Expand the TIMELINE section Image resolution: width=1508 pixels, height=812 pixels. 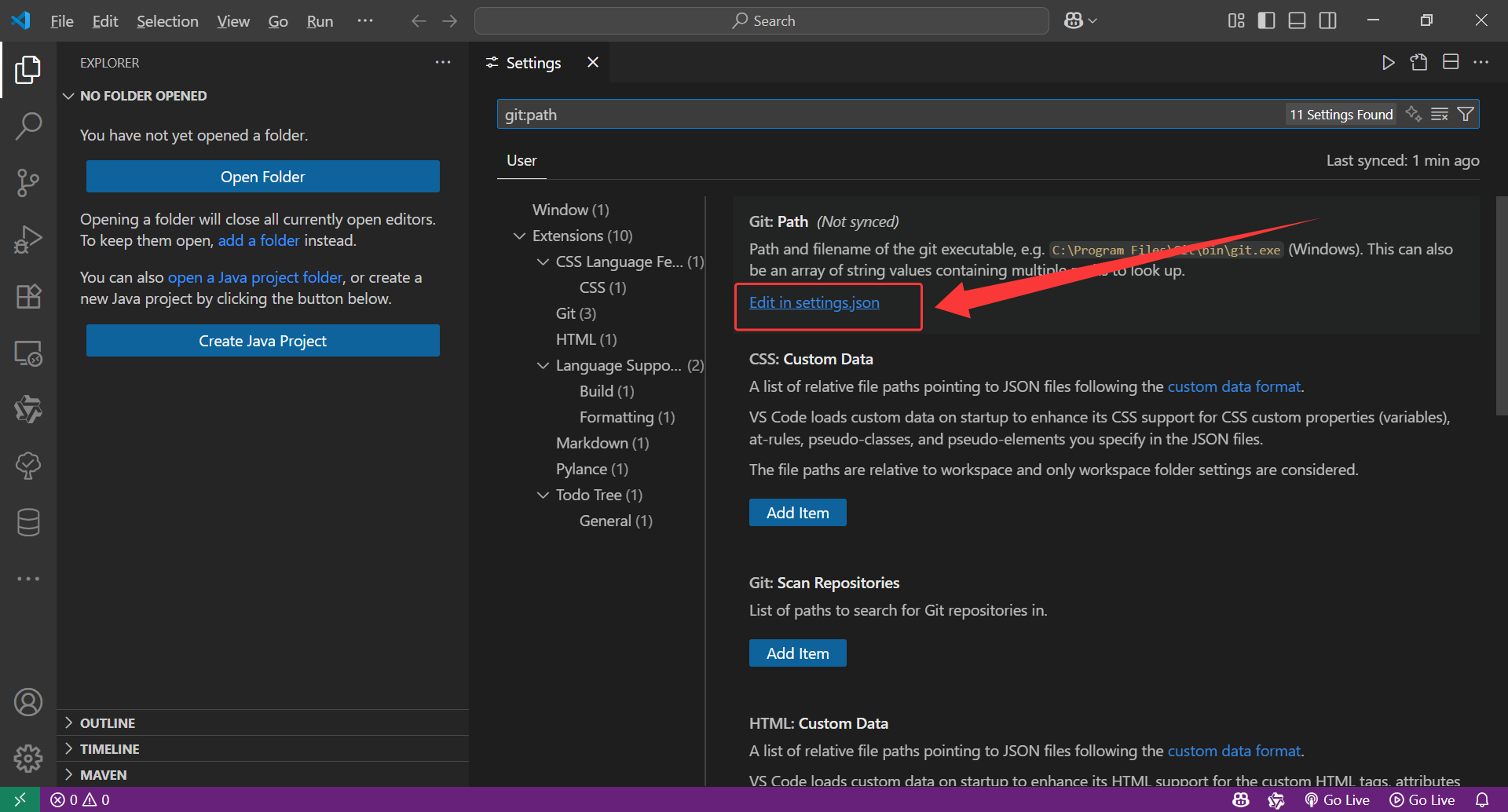tap(68, 748)
